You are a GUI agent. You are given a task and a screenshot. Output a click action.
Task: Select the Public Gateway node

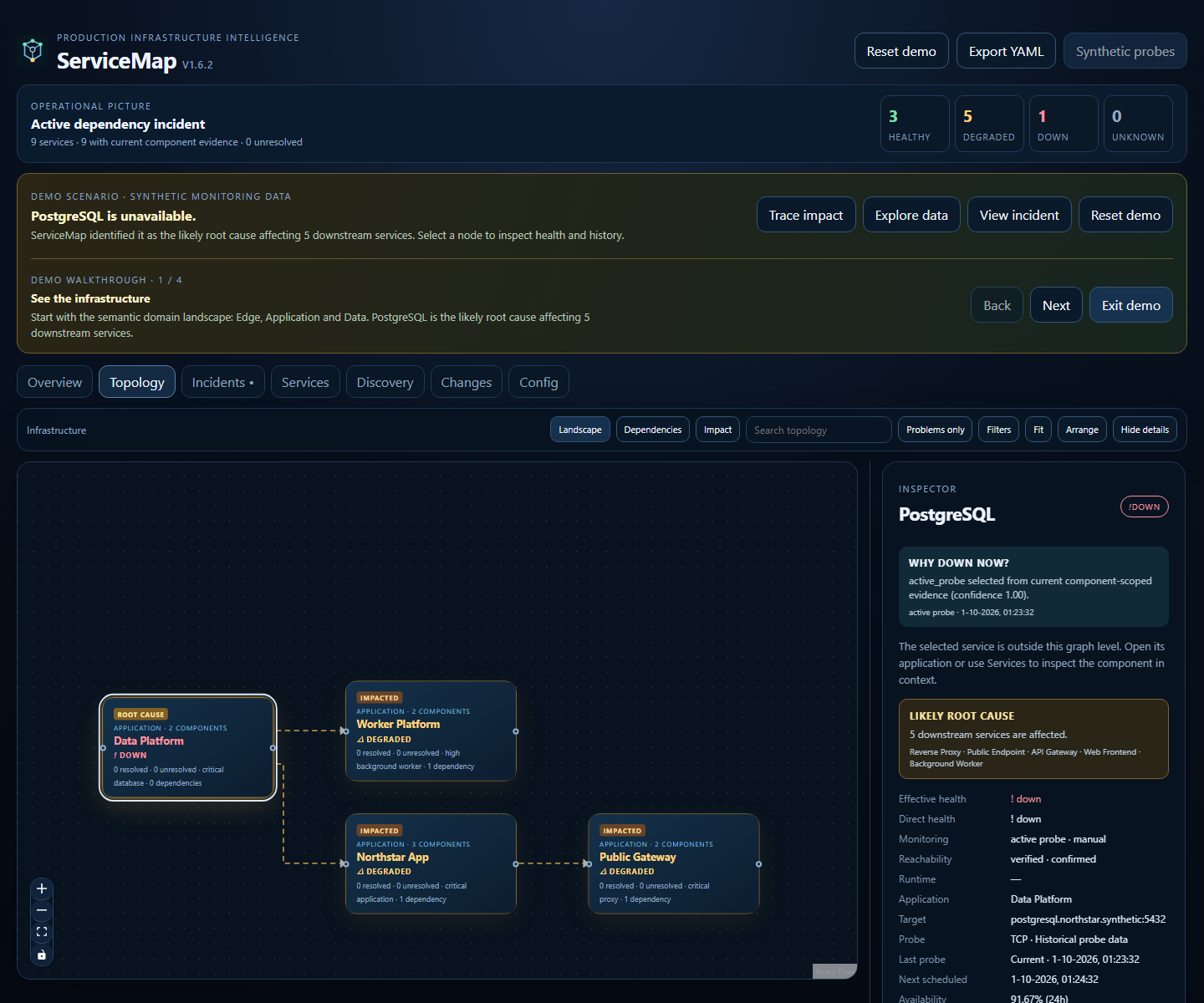point(674,864)
